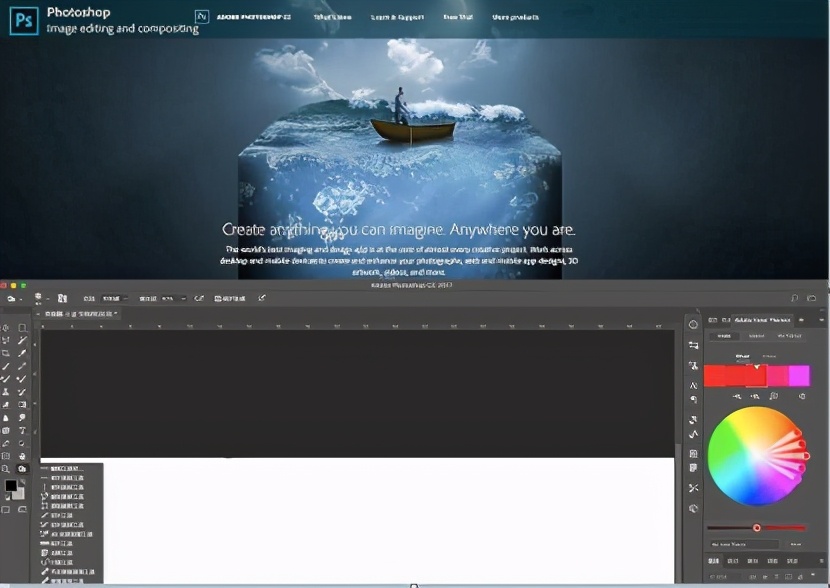
Task: Open the tool preset dropdown in options bar
Action: click(x=14, y=298)
